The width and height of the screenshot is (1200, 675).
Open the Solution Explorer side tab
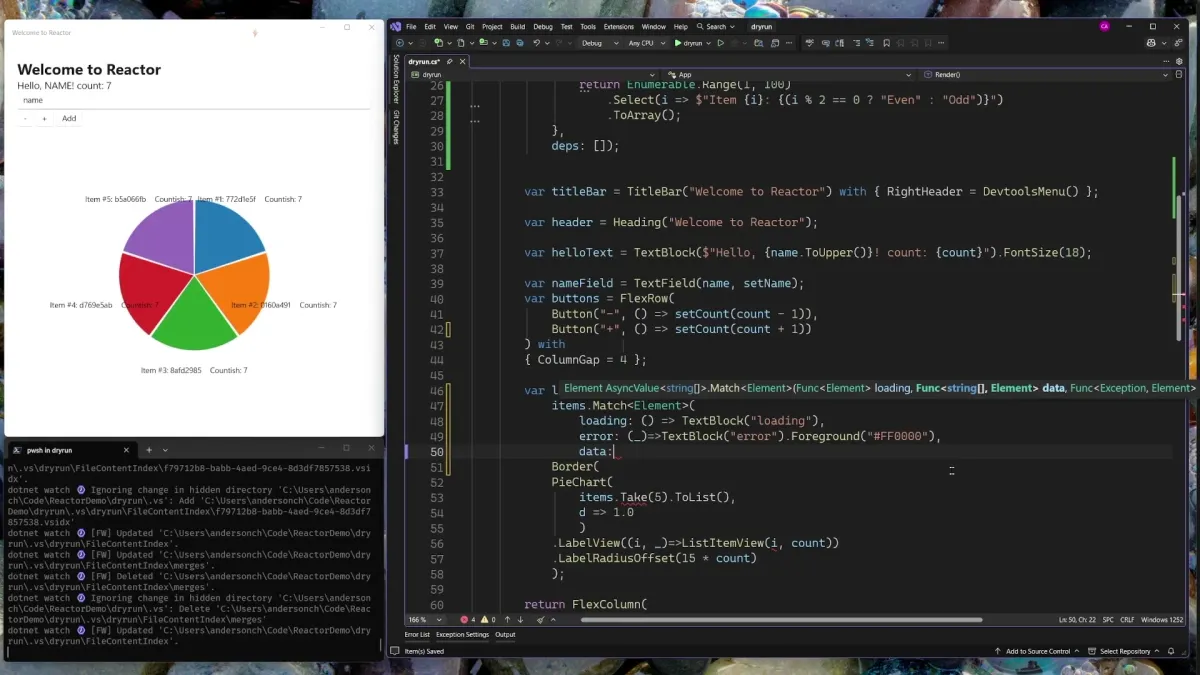(x=395, y=79)
